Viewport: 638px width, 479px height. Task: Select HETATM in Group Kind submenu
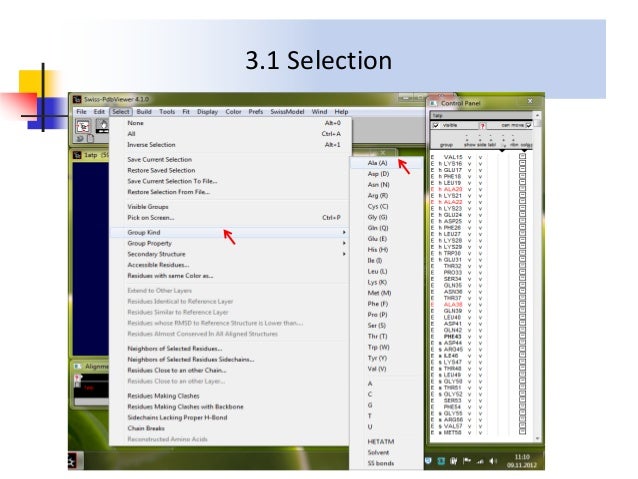pyautogui.click(x=387, y=442)
